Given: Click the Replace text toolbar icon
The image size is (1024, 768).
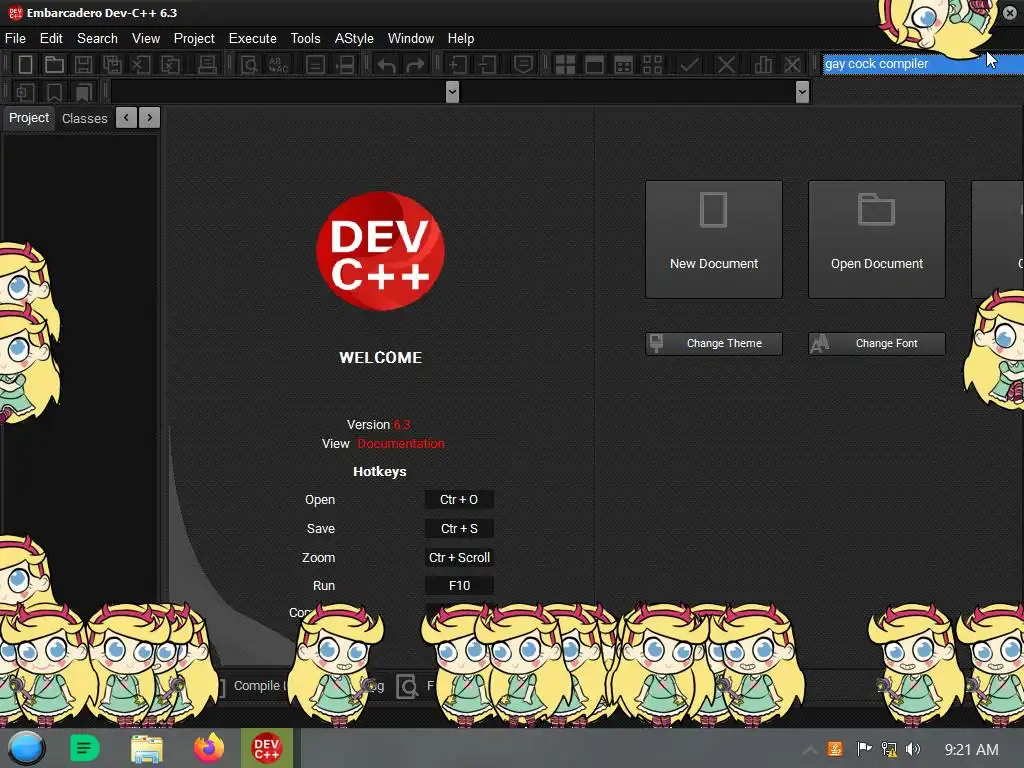Looking at the screenshot, I should 278,65.
